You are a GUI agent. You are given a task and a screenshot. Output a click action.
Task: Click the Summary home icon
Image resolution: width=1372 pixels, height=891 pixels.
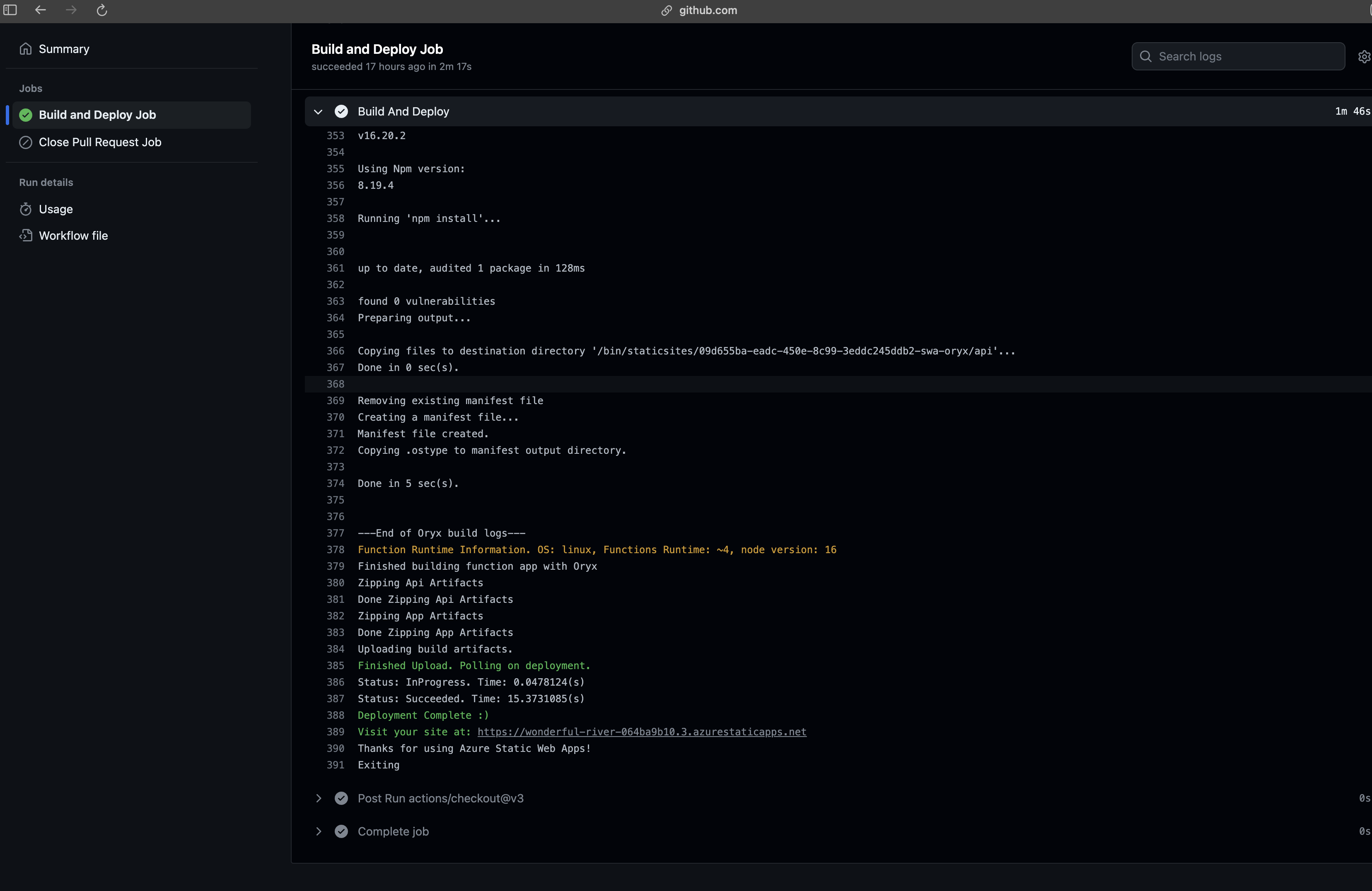click(25, 48)
